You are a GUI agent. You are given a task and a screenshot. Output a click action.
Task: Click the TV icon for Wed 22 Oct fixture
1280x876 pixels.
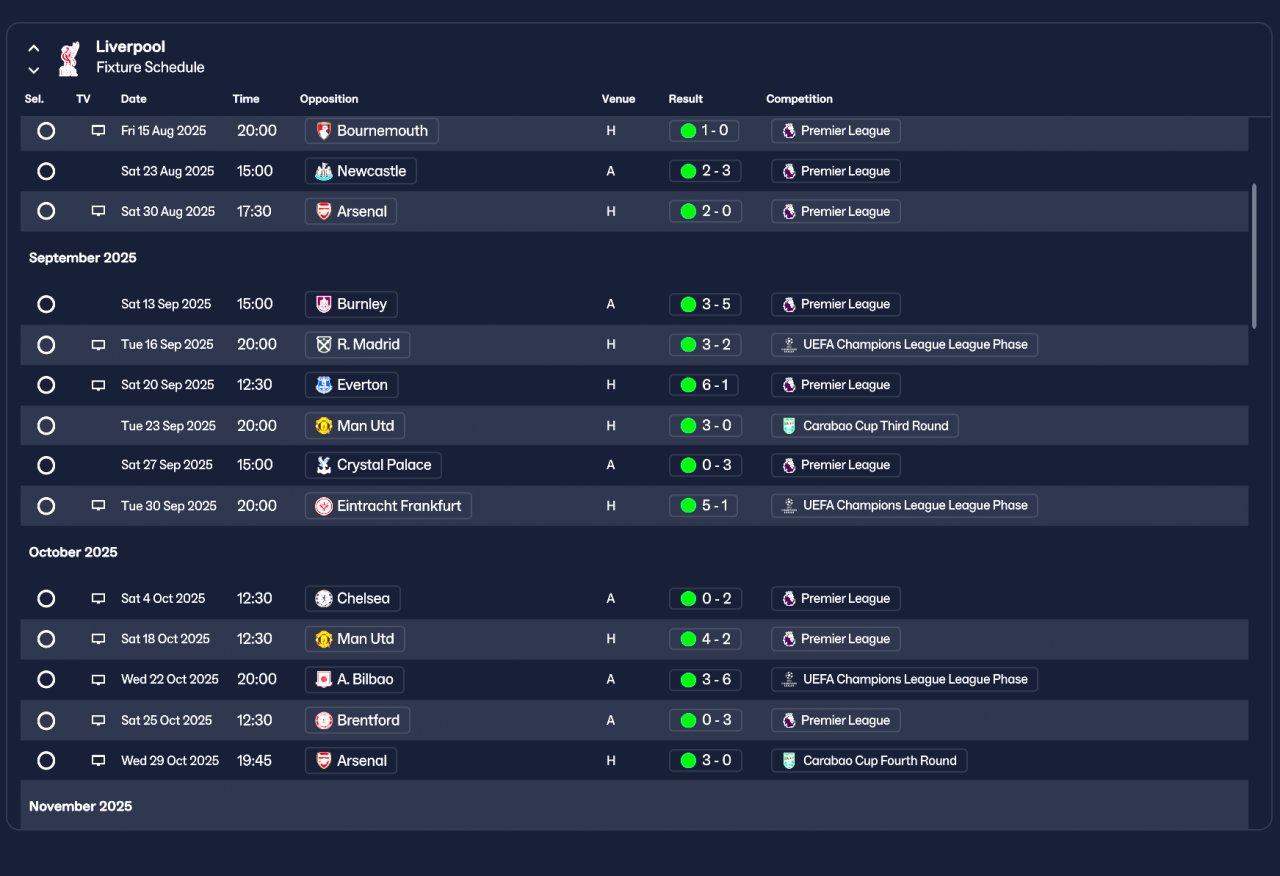(x=98, y=680)
